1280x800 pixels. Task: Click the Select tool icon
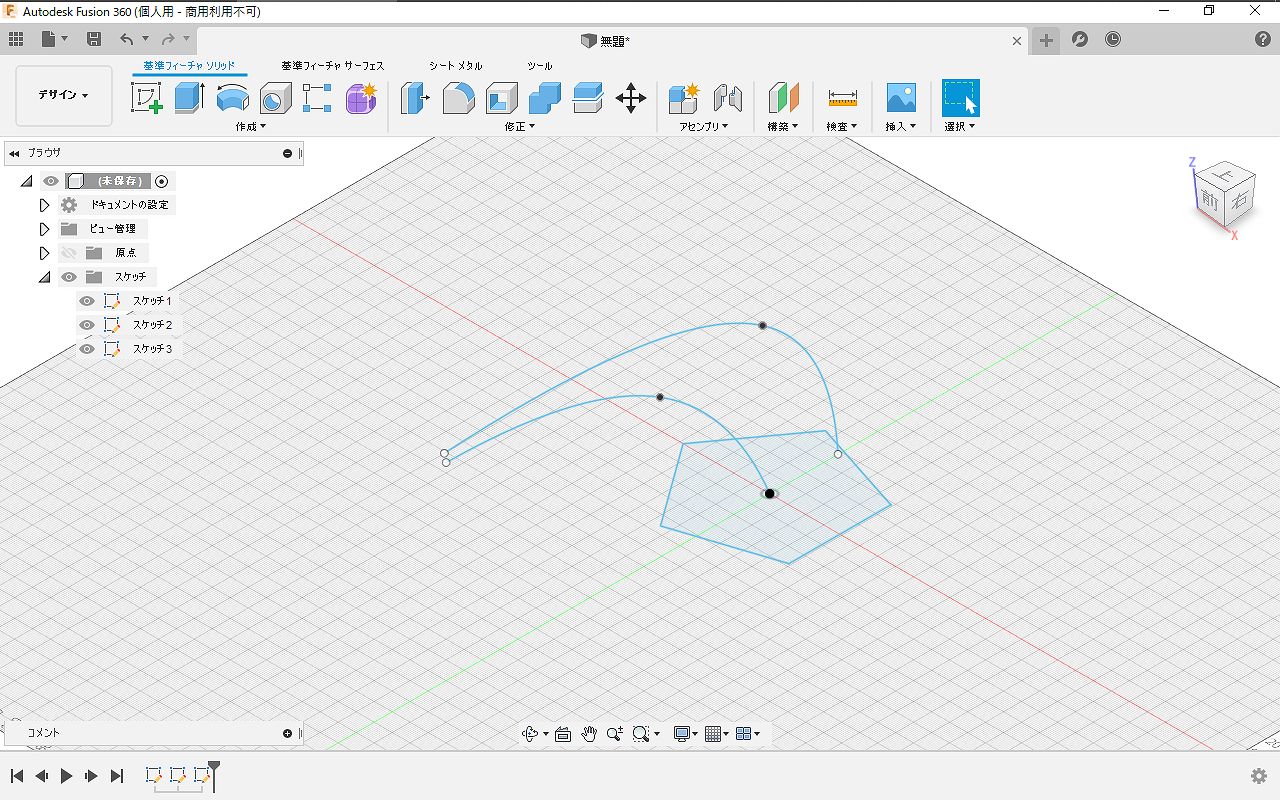coord(961,98)
